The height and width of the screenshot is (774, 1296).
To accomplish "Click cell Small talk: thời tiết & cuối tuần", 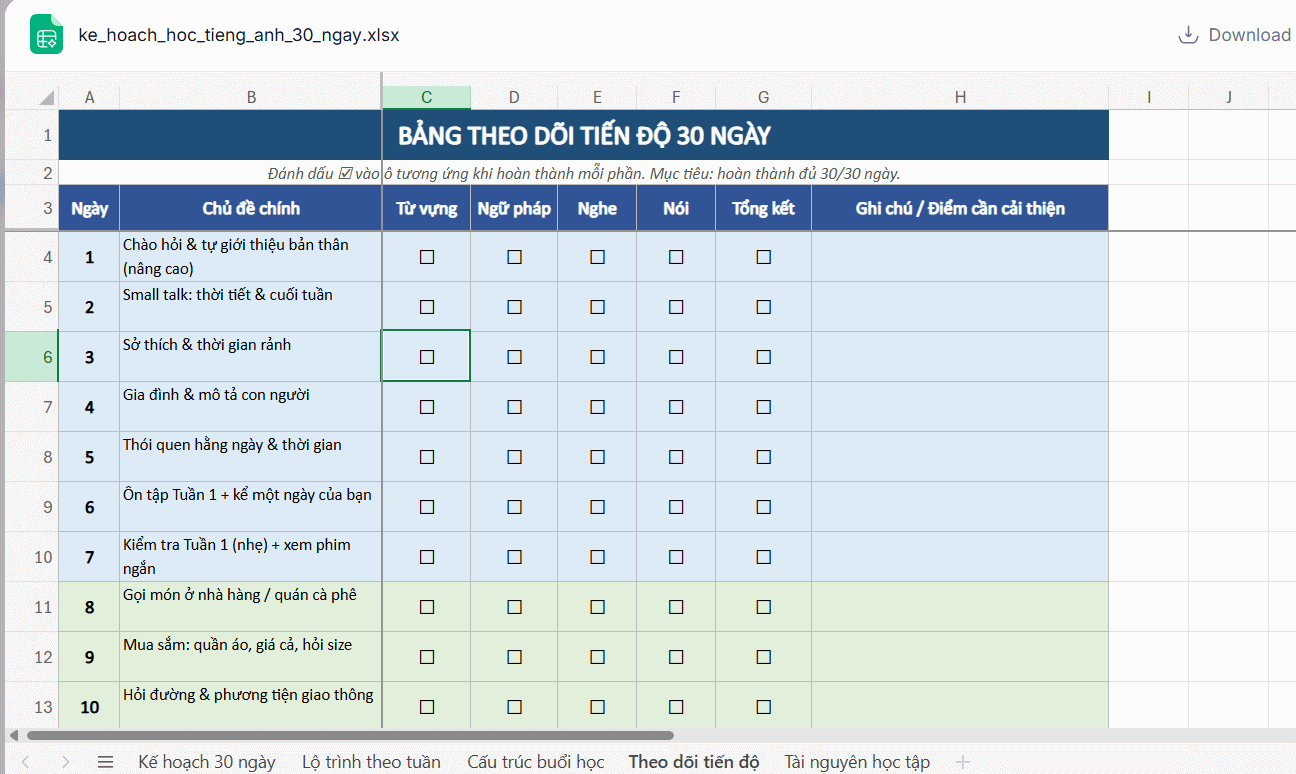I will pos(251,307).
